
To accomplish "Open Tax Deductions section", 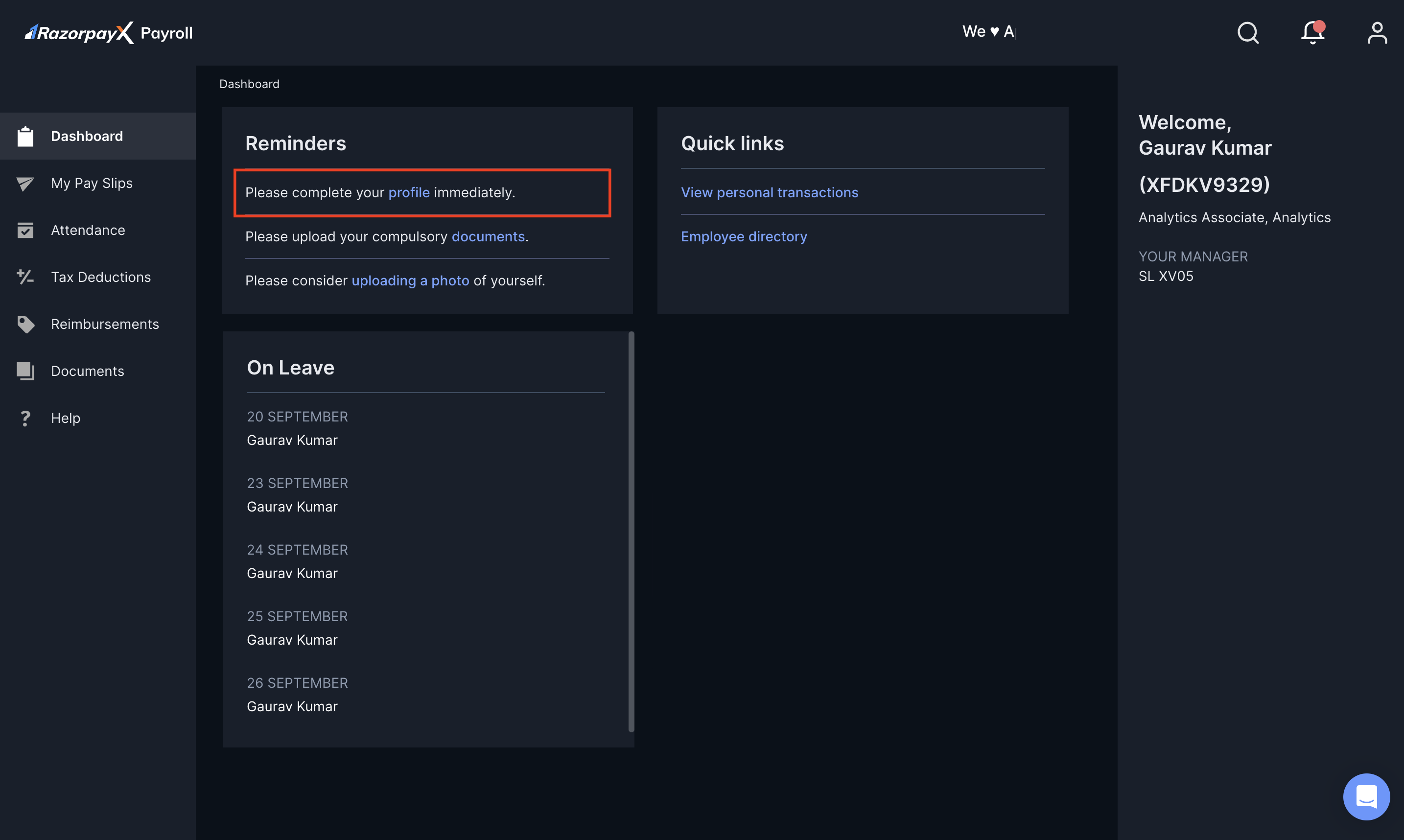I will tap(101, 277).
